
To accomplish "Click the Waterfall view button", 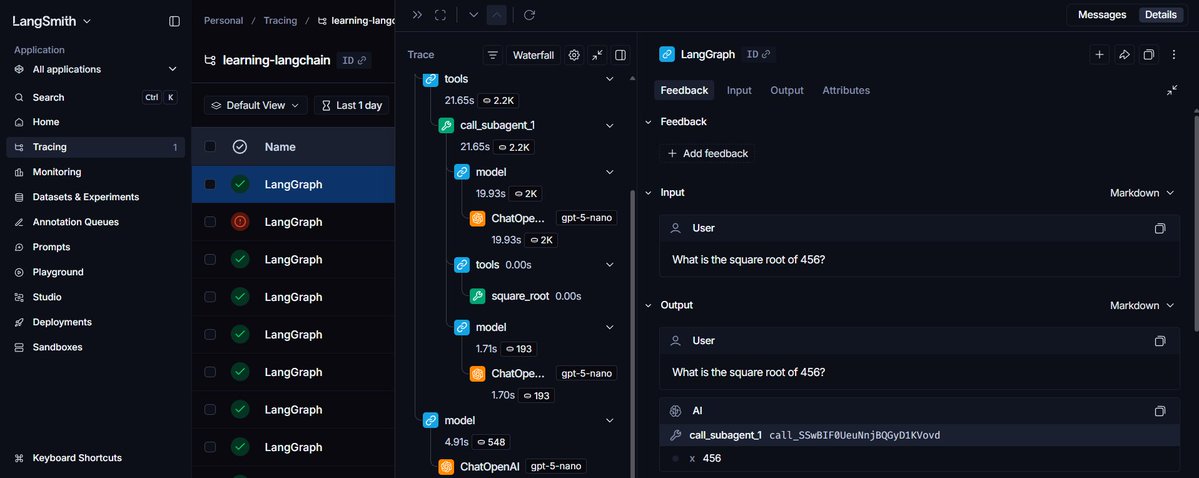I will tap(533, 55).
